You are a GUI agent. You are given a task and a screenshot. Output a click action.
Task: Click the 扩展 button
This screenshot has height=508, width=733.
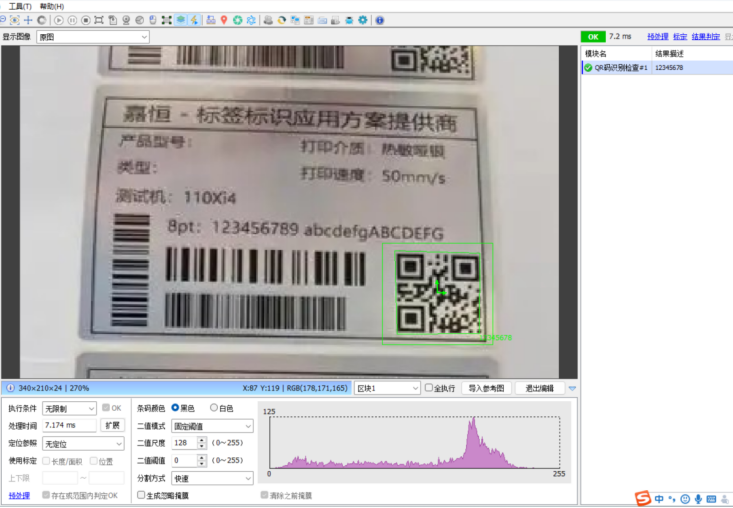click(113, 425)
